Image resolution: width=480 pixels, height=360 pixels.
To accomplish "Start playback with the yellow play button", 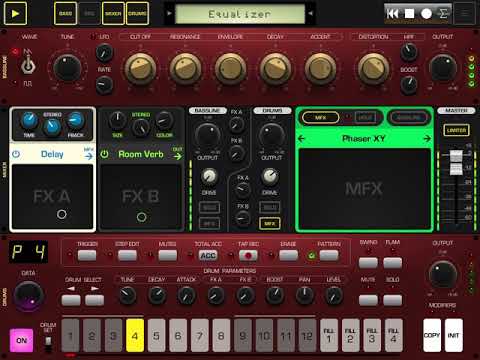I will 15,13.
